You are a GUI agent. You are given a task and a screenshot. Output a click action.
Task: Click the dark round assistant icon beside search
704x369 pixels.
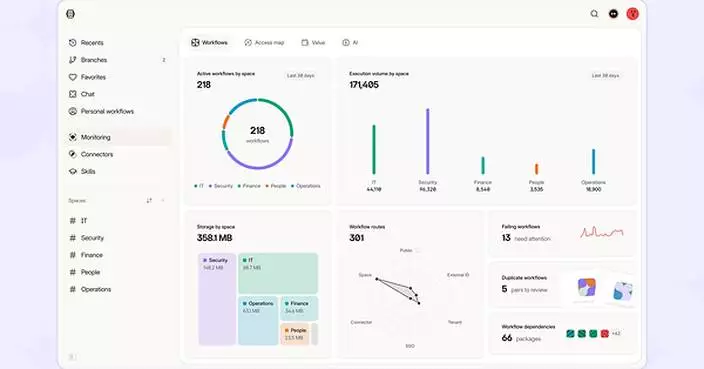(613, 14)
